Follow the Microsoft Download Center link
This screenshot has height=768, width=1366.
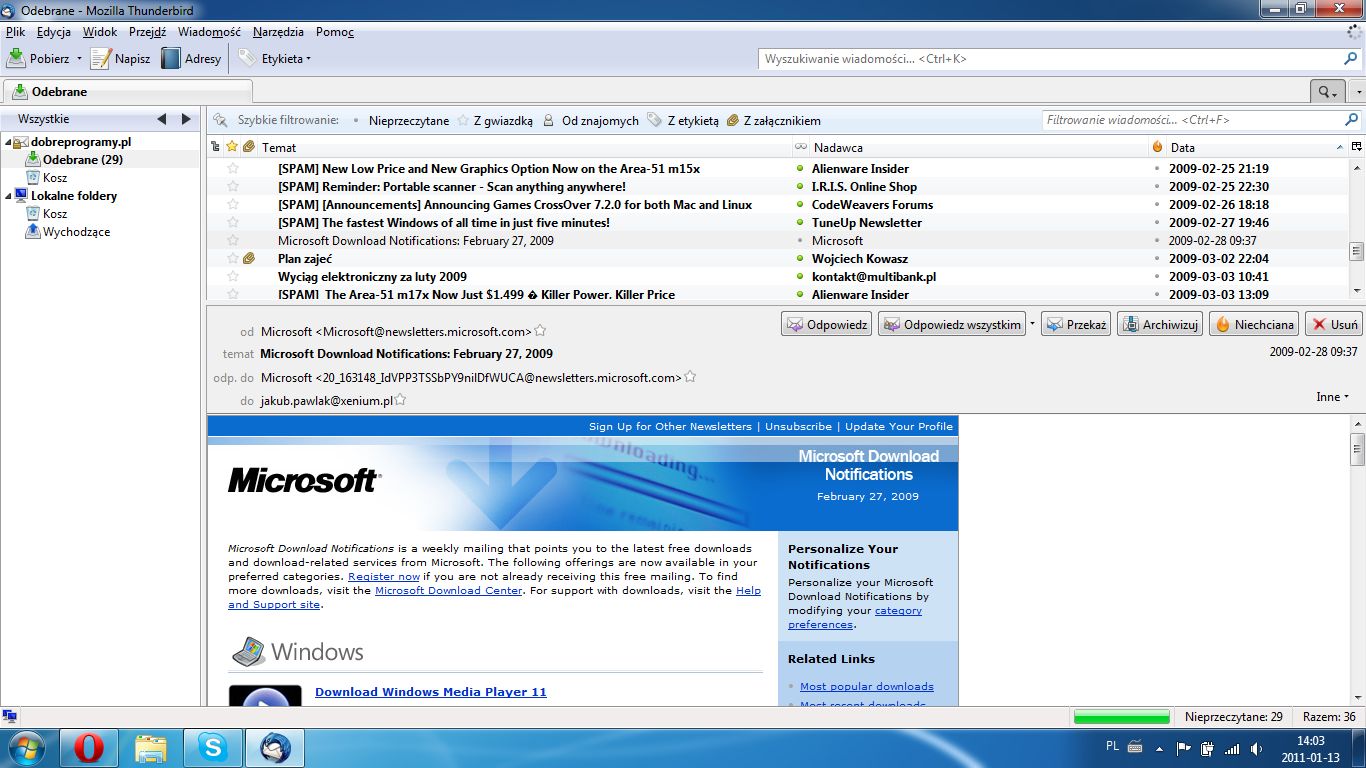click(x=448, y=590)
